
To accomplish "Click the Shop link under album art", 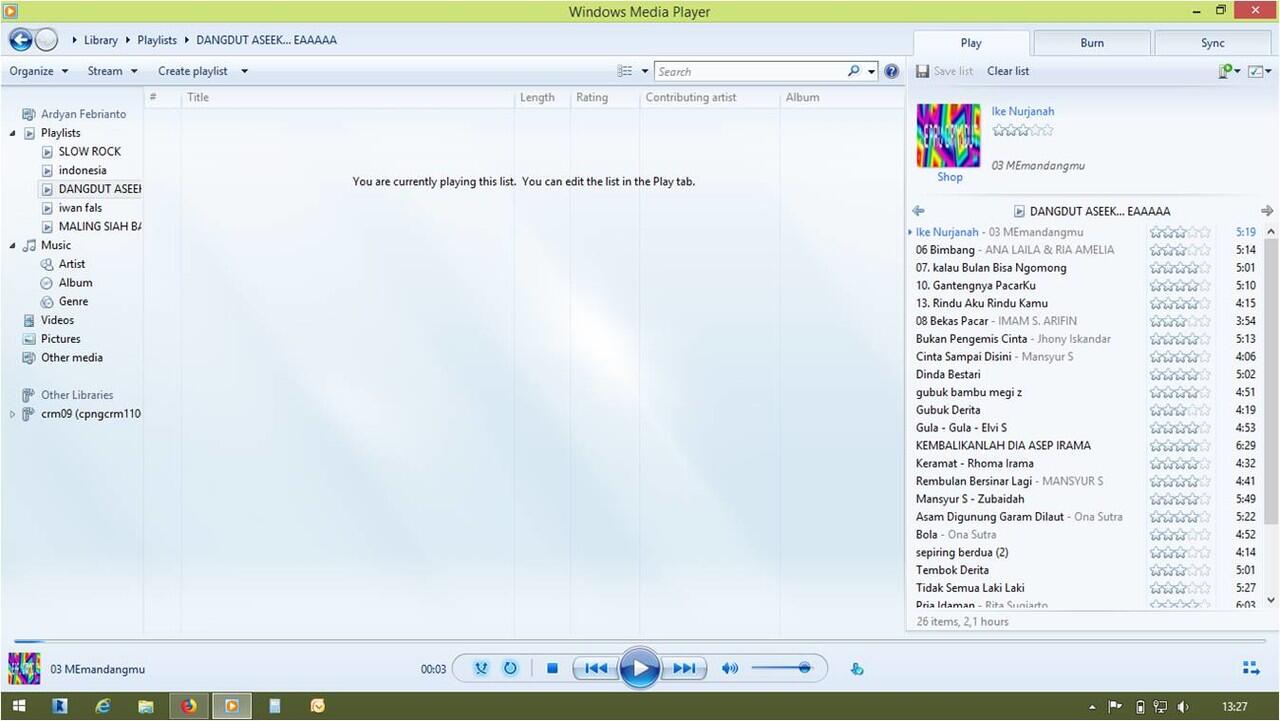I will pos(950,177).
